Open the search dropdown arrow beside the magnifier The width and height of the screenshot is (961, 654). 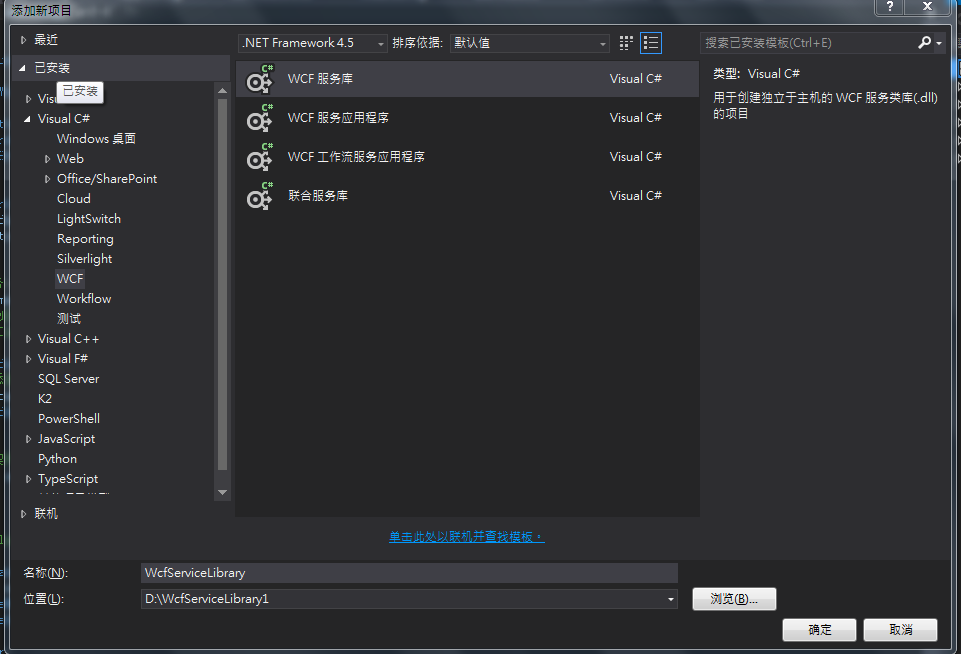point(938,43)
